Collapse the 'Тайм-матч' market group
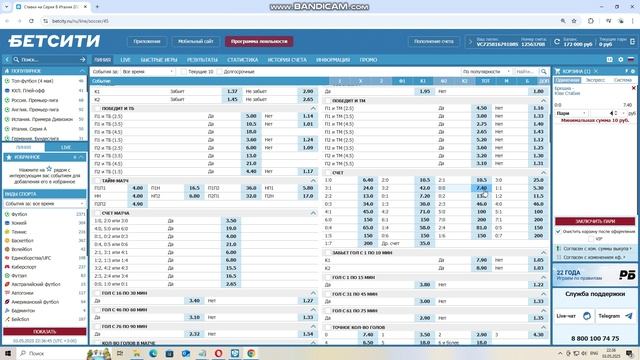 (313, 180)
